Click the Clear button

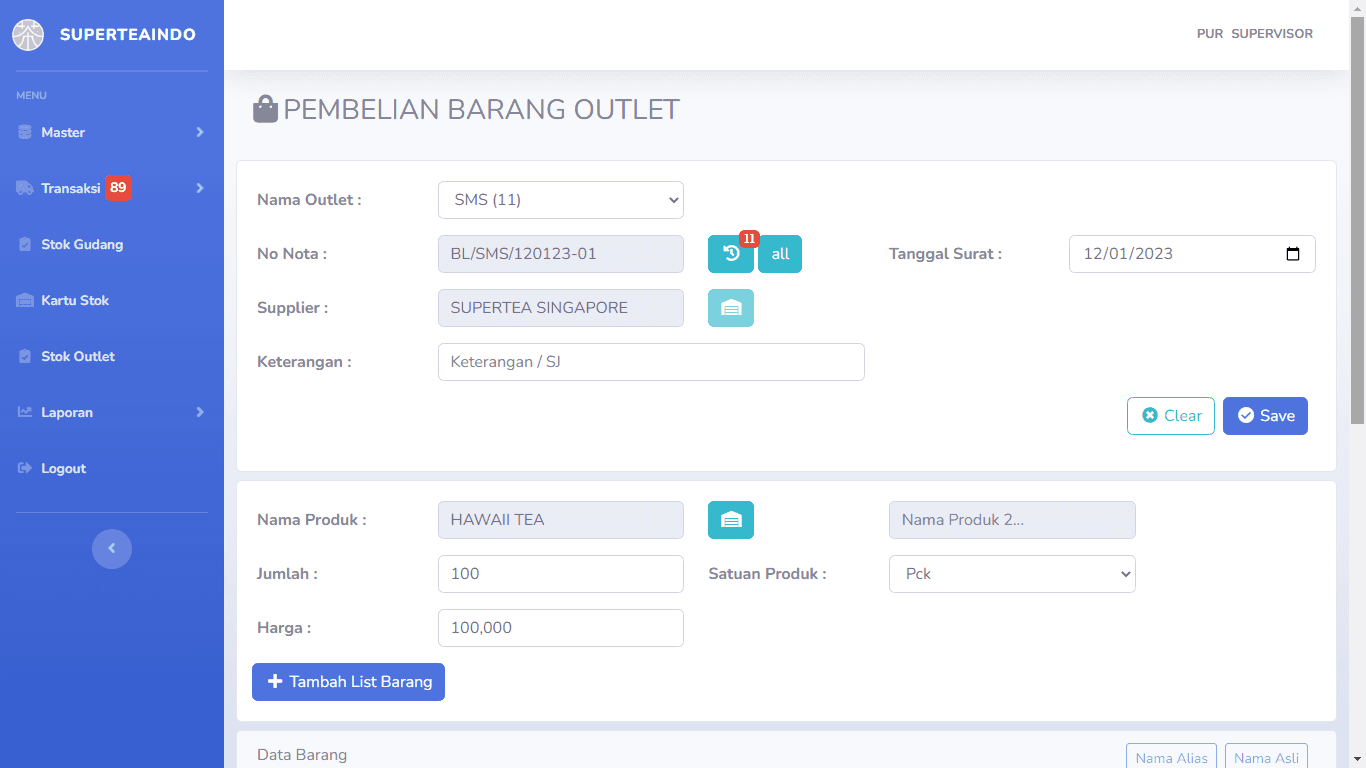1171,416
